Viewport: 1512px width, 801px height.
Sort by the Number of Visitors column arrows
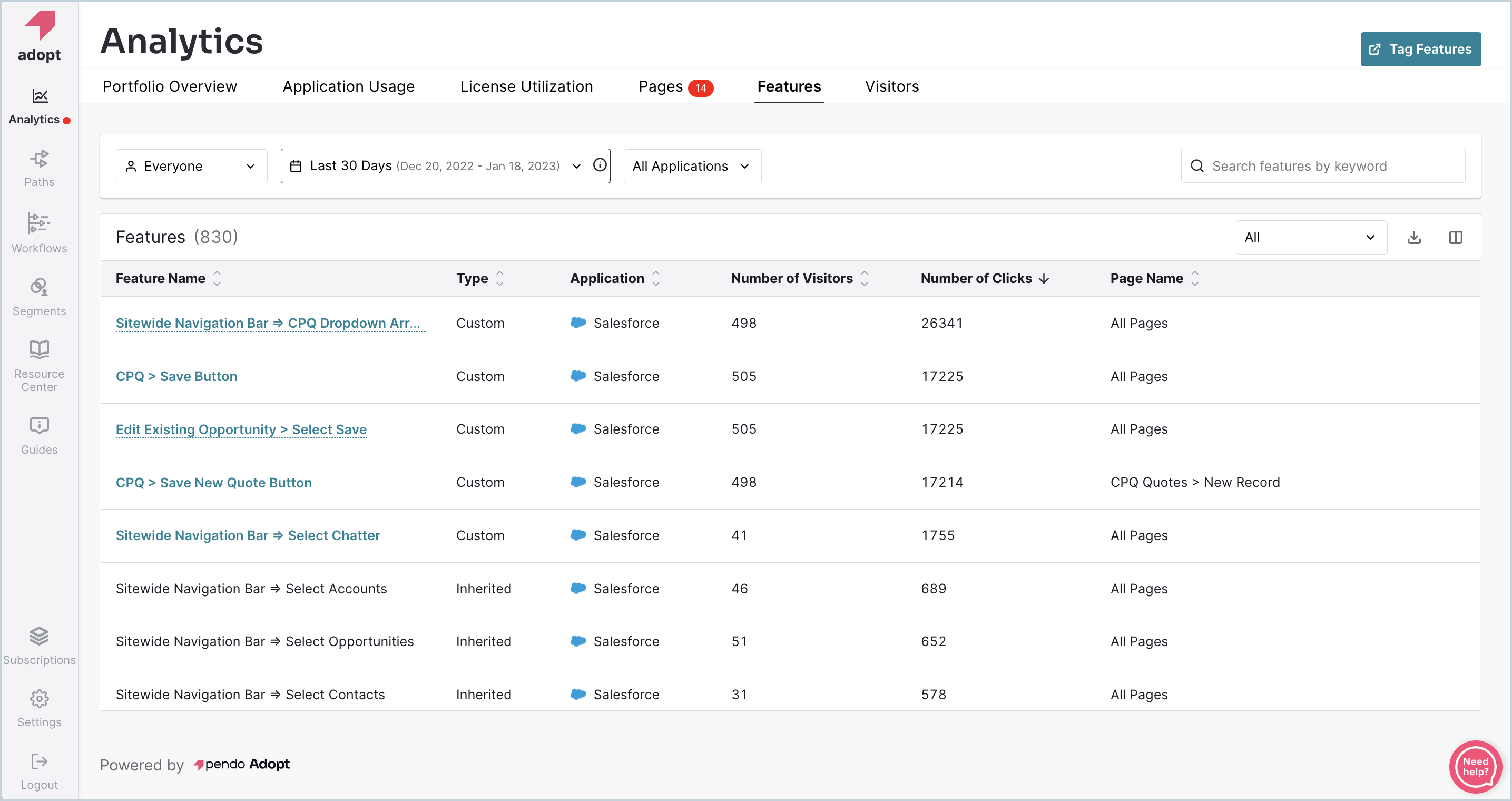pos(865,278)
